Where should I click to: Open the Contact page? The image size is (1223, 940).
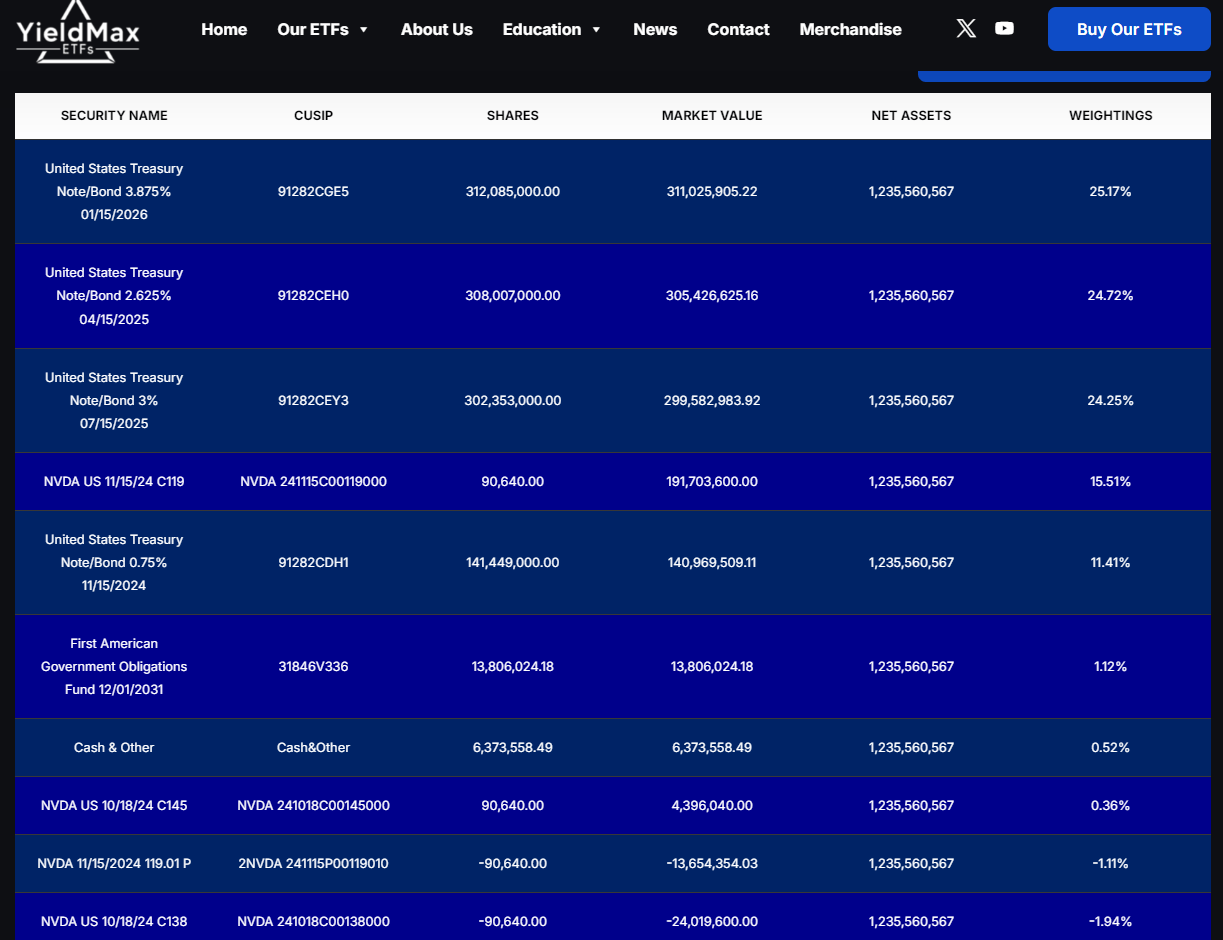click(x=738, y=30)
